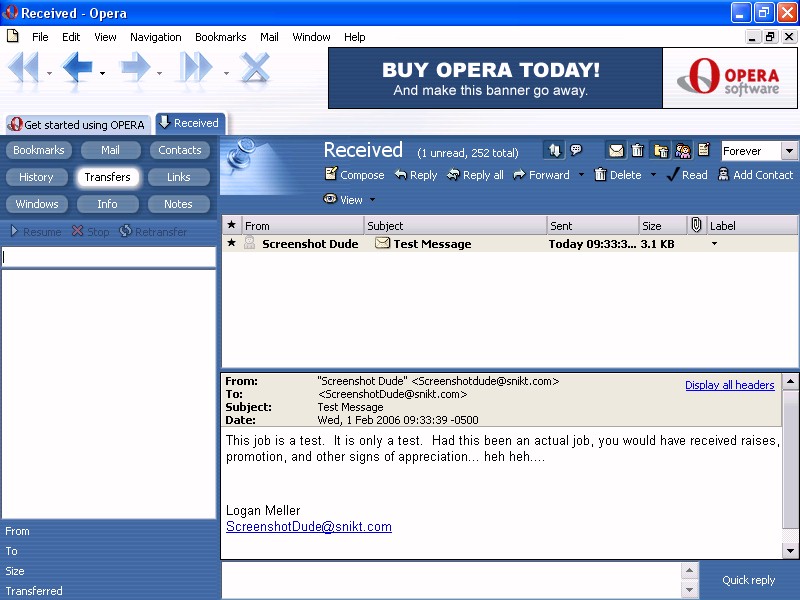Click the Retransfer circular-arrows icon
The height and width of the screenshot is (600, 800).
(x=125, y=231)
